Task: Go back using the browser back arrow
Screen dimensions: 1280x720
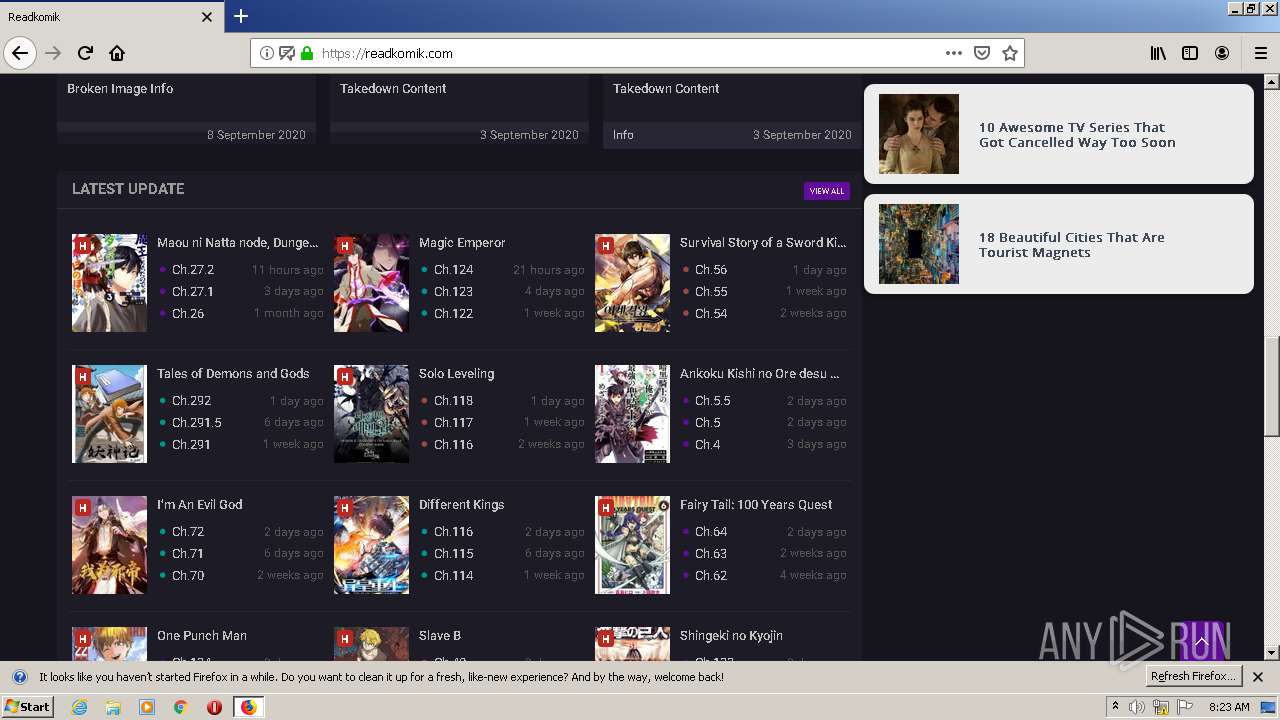Action: (20, 53)
